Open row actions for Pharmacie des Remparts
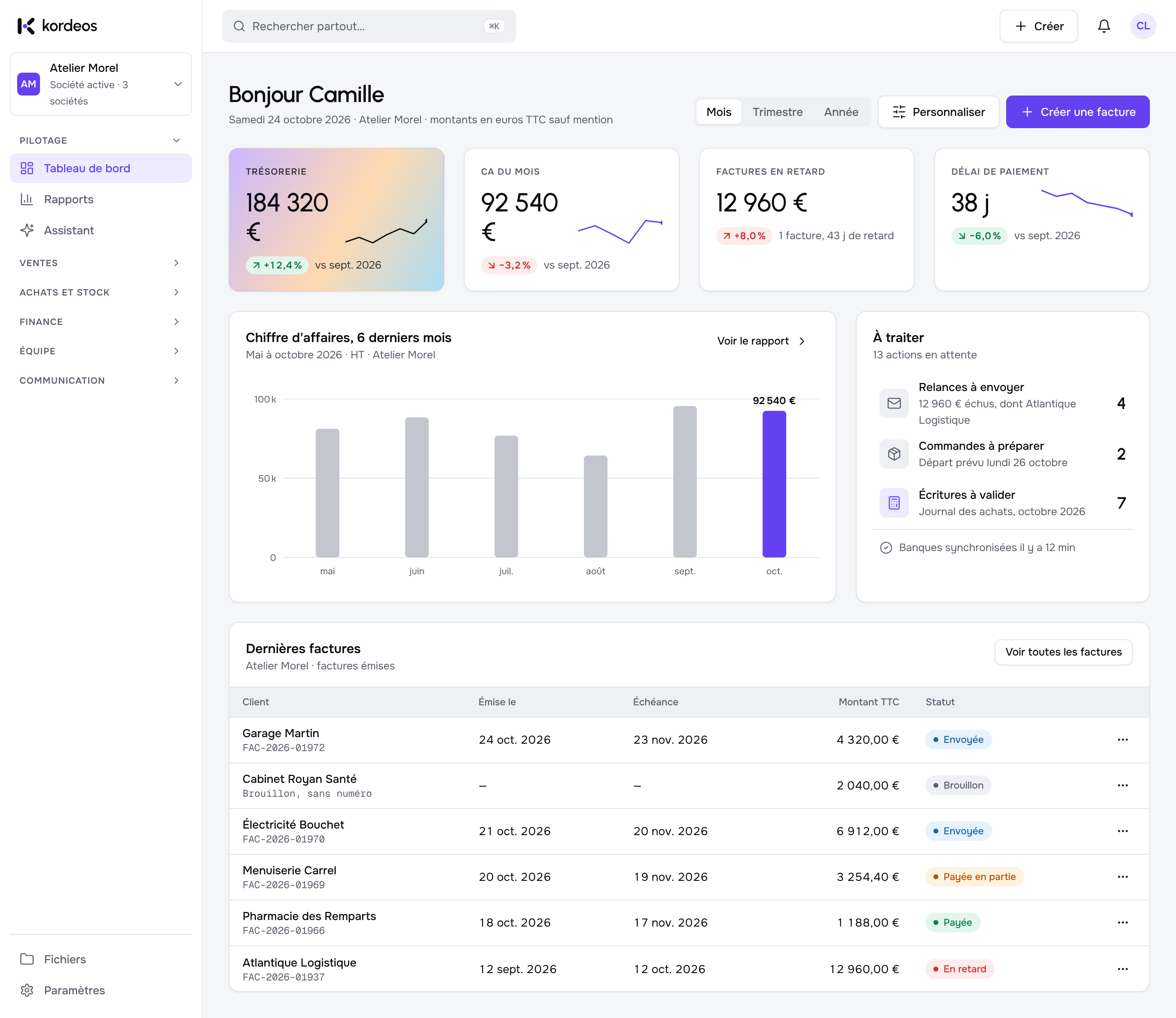1176x1018 pixels. tap(1123, 922)
